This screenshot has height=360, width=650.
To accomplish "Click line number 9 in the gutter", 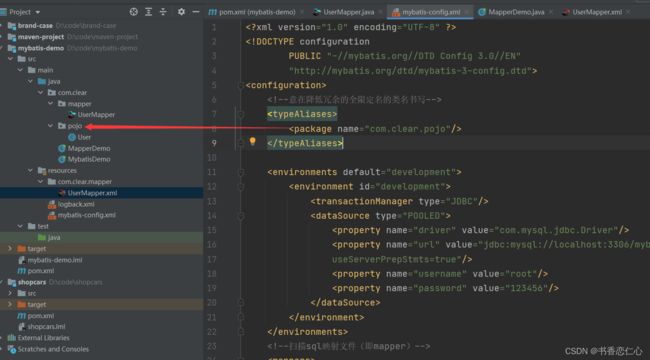I will click(x=214, y=143).
